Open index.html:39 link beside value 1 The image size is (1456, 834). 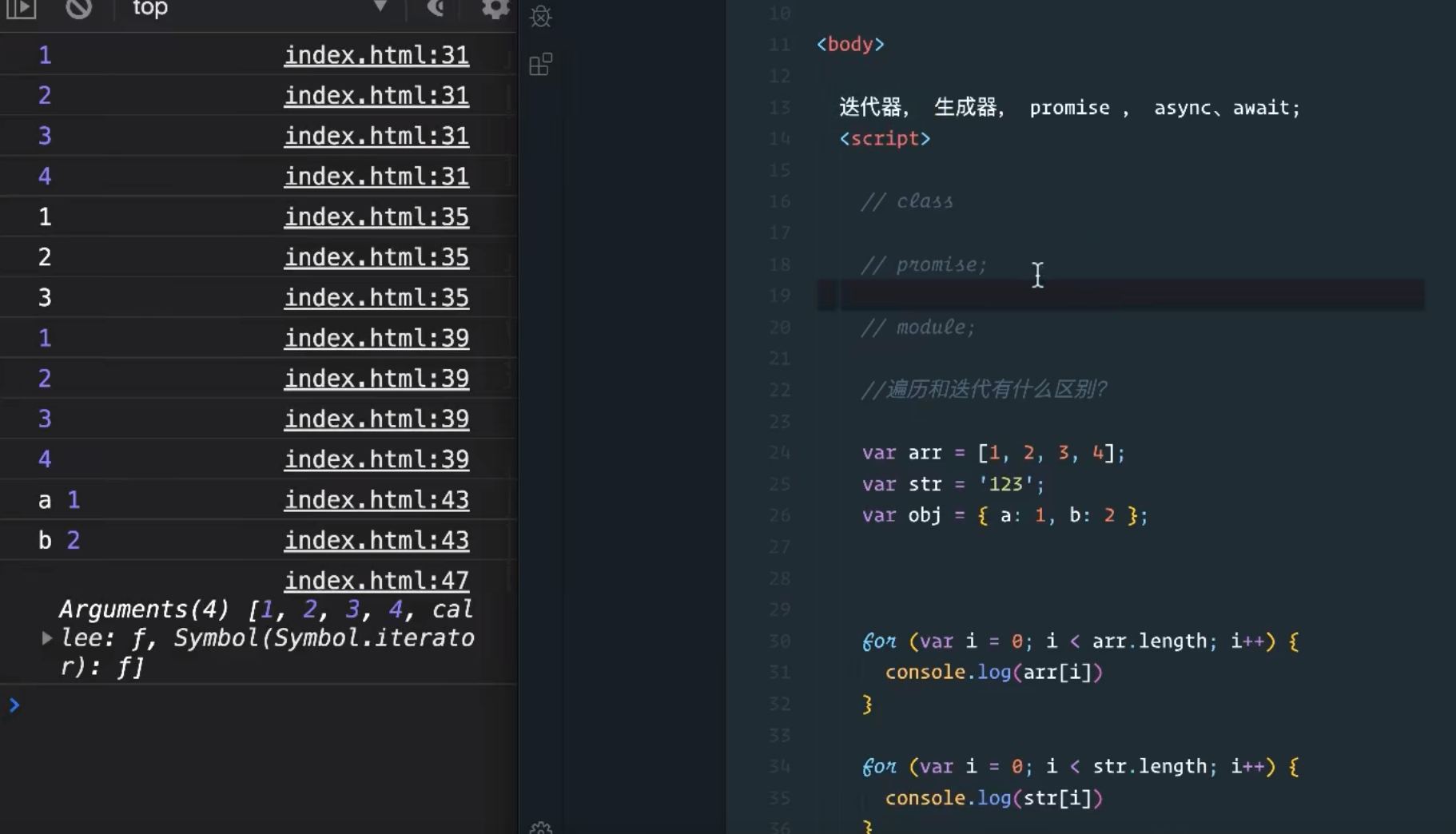point(376,338)
